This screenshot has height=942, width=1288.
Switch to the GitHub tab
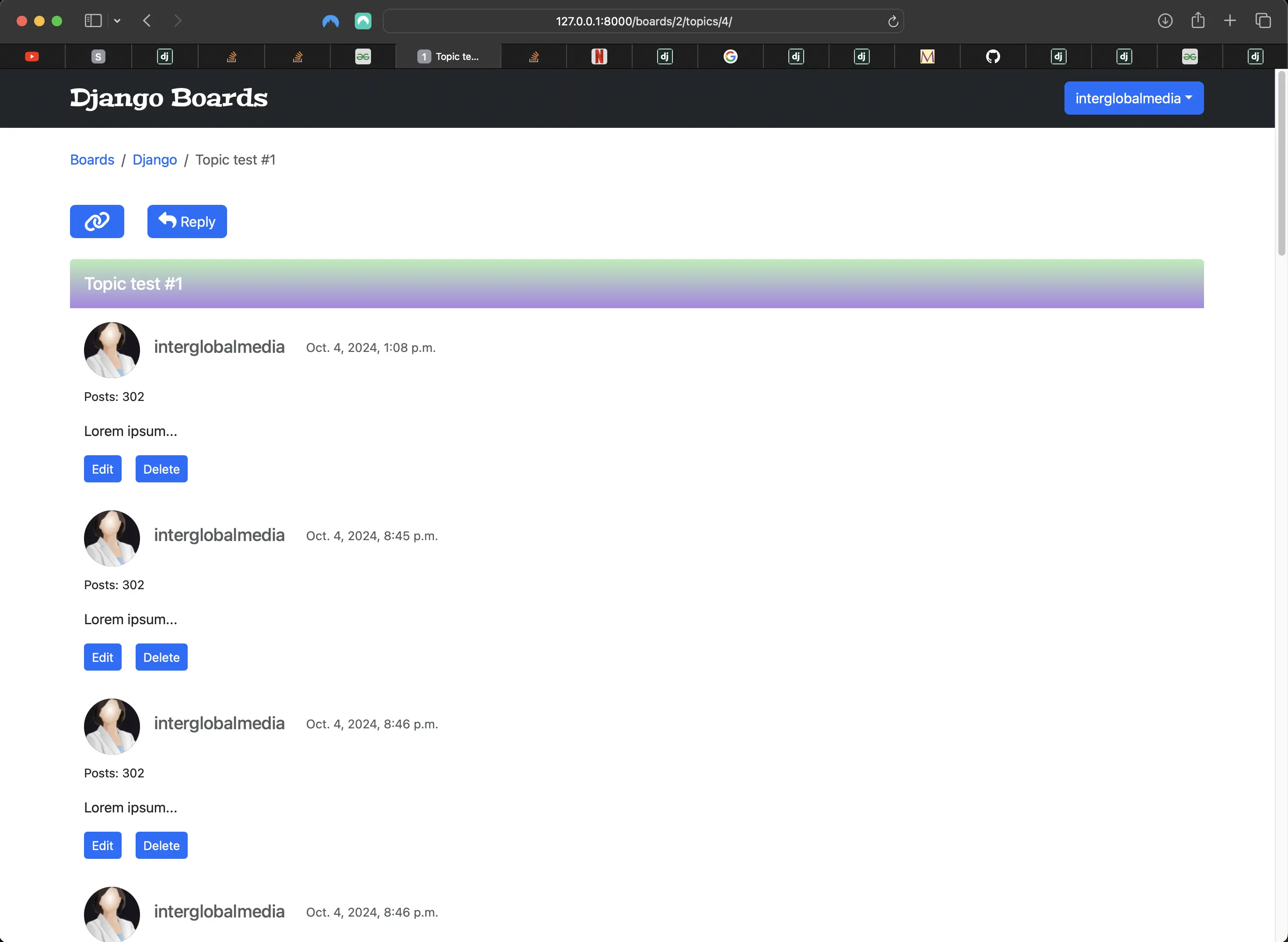coord(993,56)
